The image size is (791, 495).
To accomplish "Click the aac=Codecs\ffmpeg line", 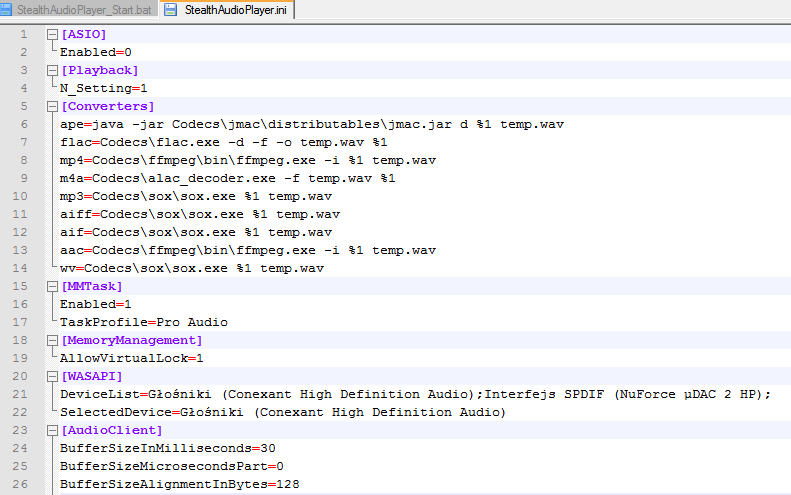I will pyautogui.click(x=248, y=251).
